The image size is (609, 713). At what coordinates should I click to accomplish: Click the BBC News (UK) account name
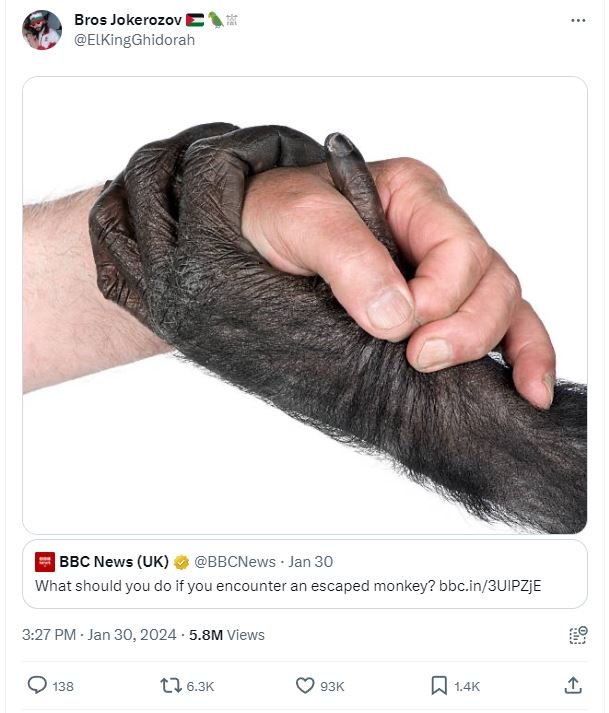tap(114, 562)
